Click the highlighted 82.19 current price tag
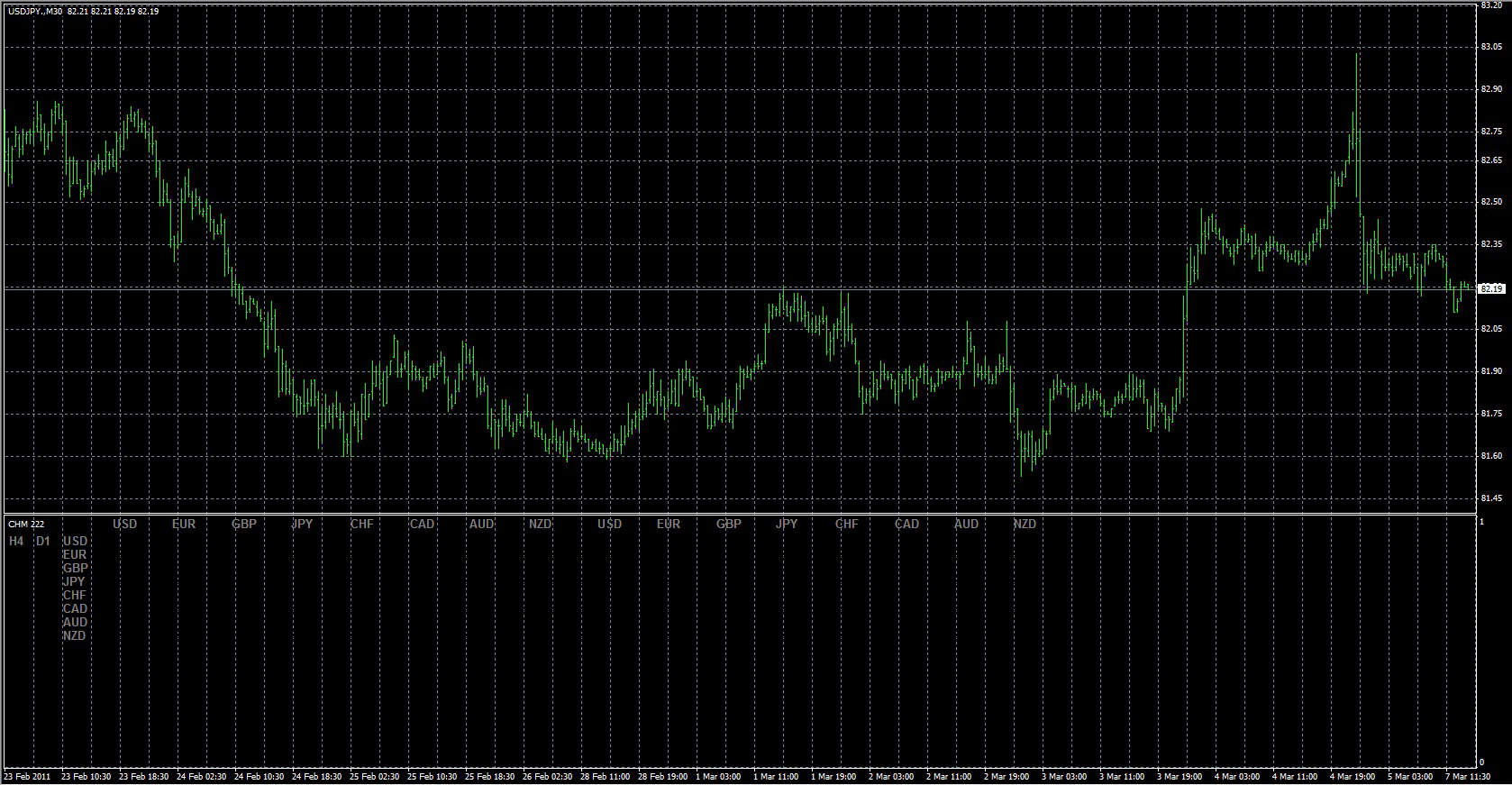The width and height of the screenshot is (1512, 785). [1491, 288]
